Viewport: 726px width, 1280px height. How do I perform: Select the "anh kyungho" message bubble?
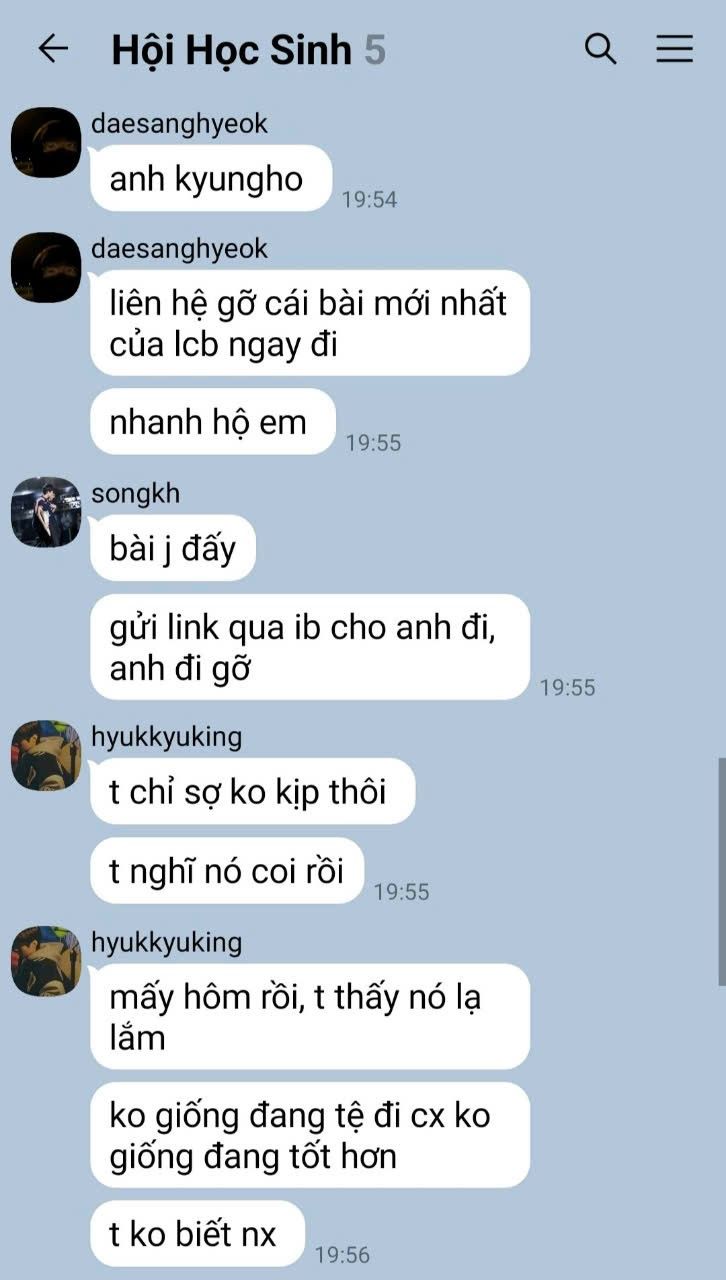point(211,178)
